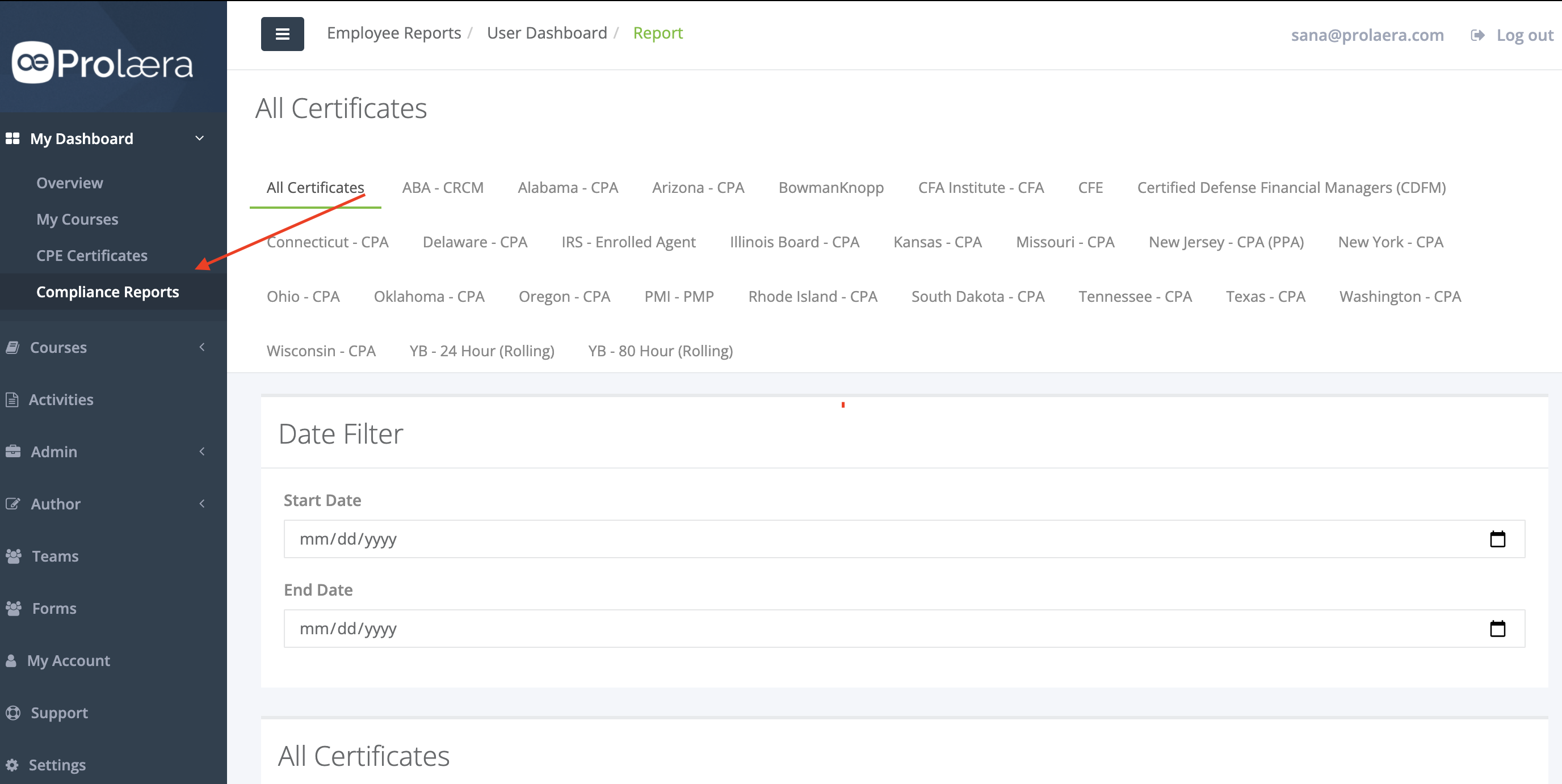This screenshot has width=1562, height=784.
Task: Click the Settings gear icon
Action: coord(11,764)
